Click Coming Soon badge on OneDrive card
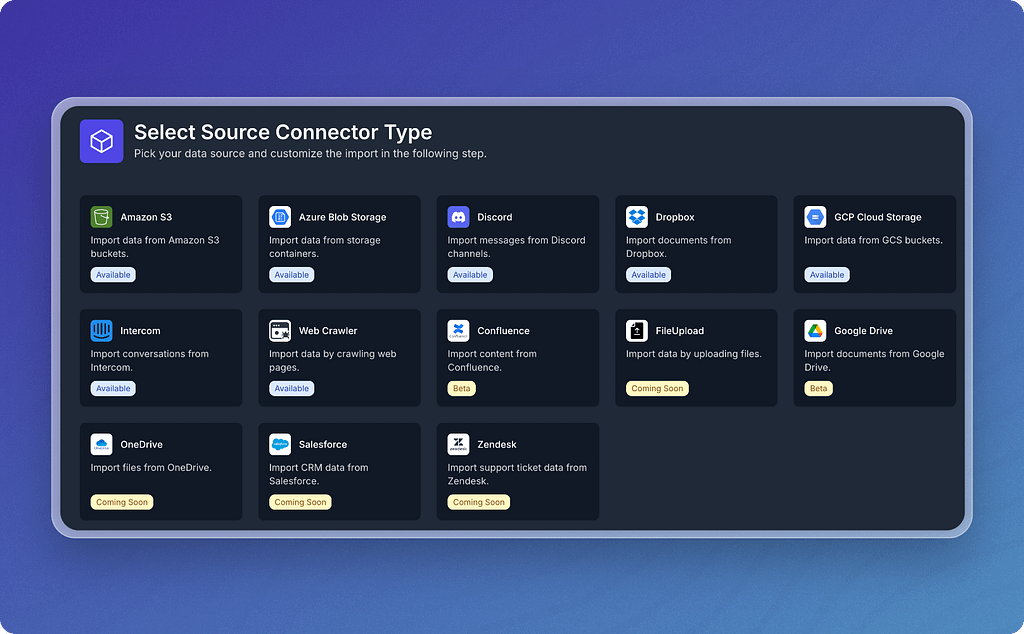 coord(121,502)
